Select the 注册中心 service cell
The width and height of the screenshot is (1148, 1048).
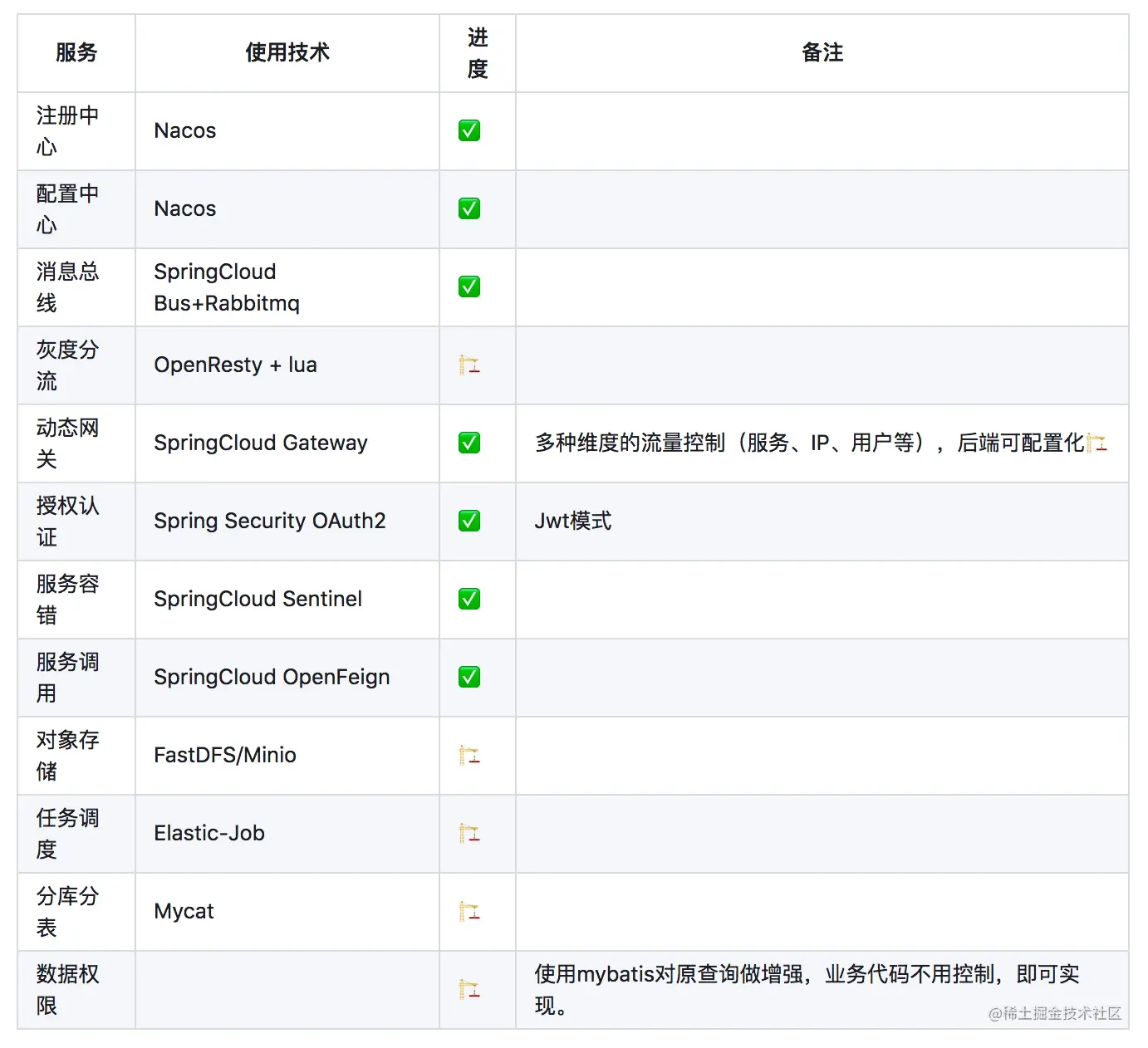click(x=76, y=130)
